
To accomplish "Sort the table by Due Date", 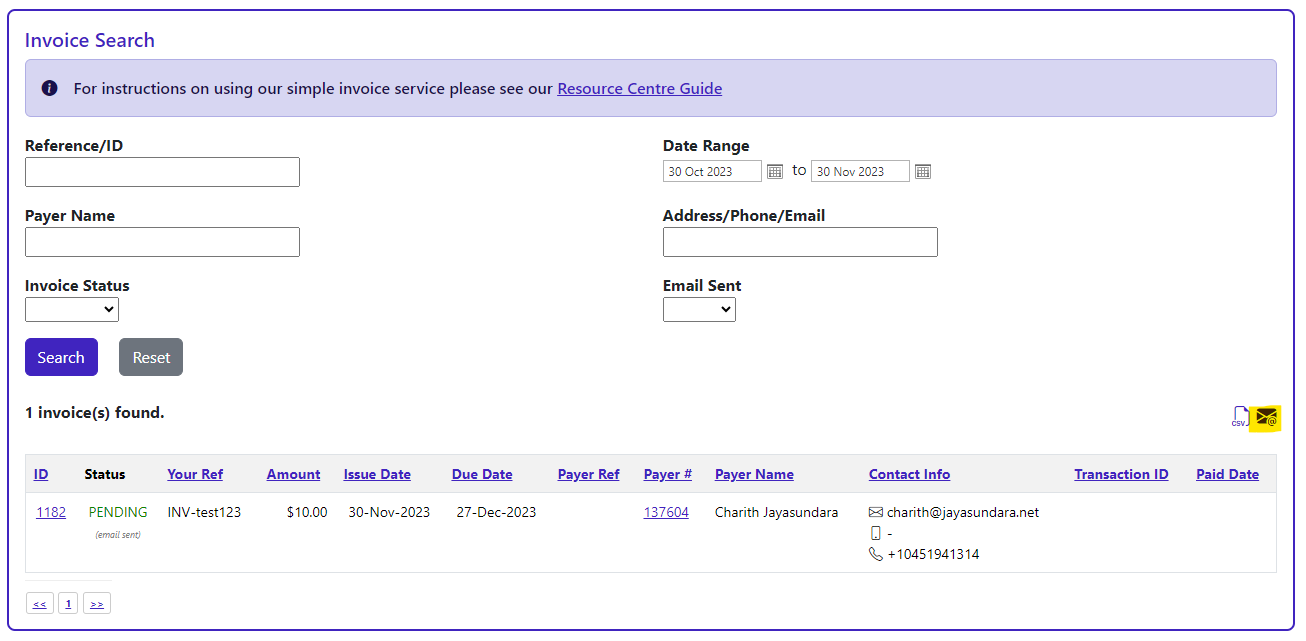I will click(x=482, y=474).
